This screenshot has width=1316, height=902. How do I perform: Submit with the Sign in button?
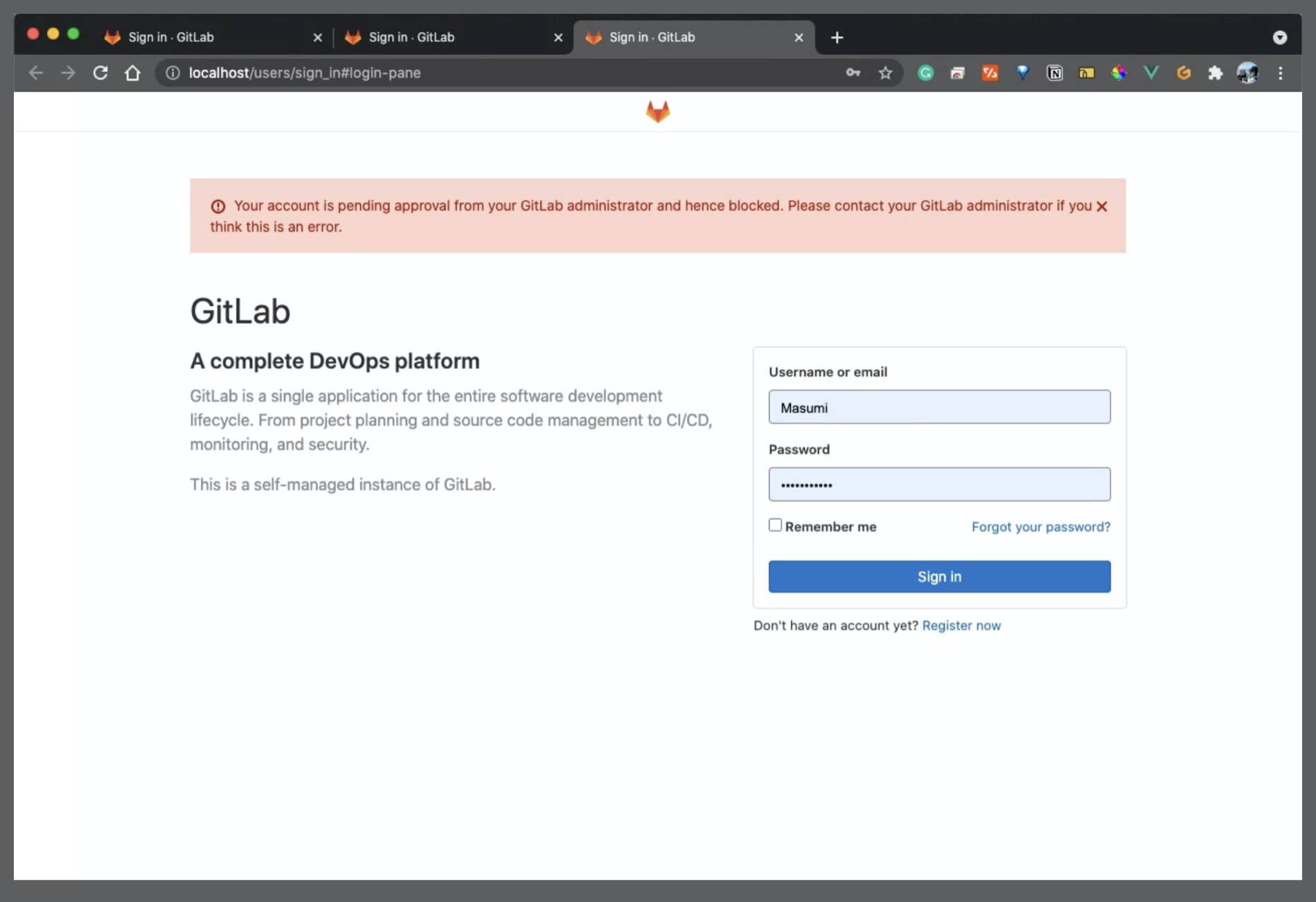[939, 577]
